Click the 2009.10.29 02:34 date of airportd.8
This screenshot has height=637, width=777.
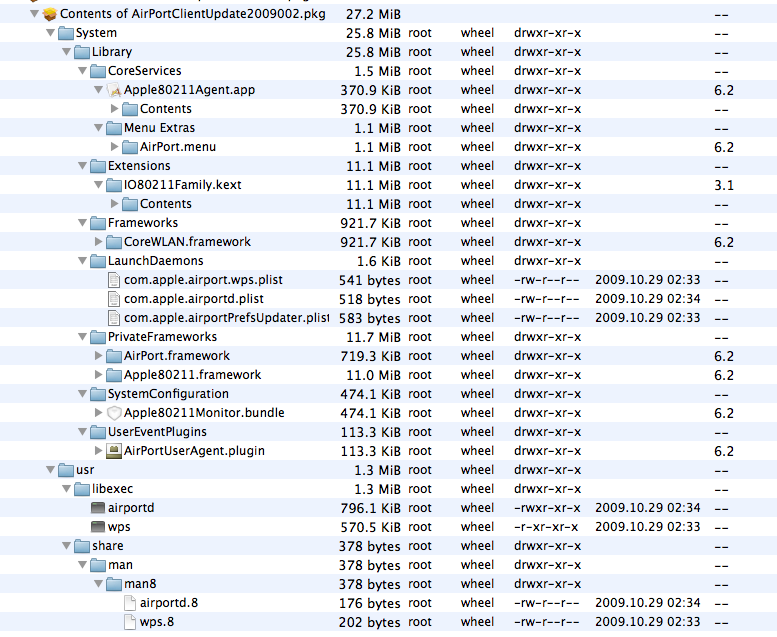648,603
